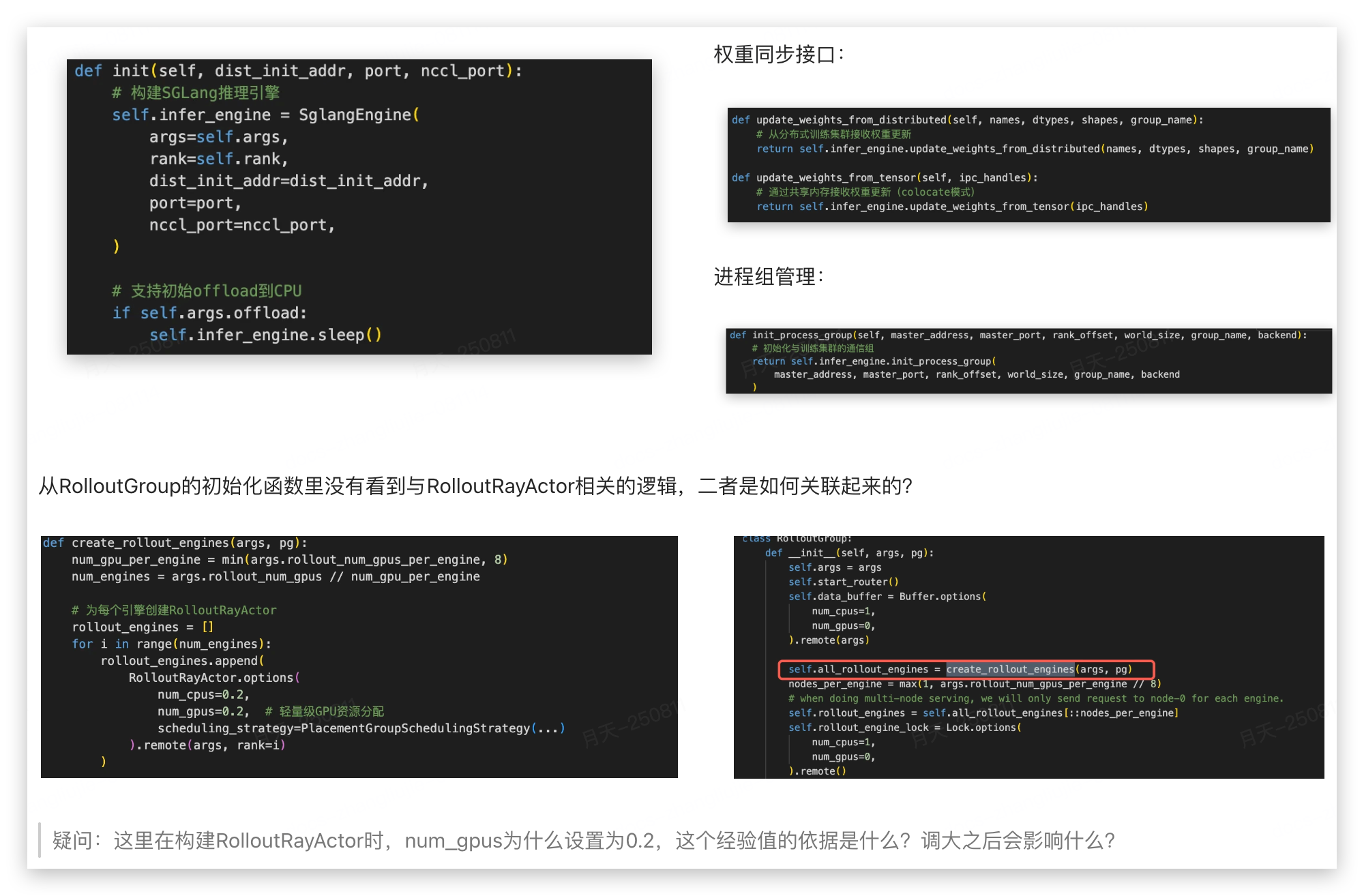This screenshot has height=896, width=1364.
Task: Click the 疑问 blockquote about num_gpus 0.2
Action: 583,841
